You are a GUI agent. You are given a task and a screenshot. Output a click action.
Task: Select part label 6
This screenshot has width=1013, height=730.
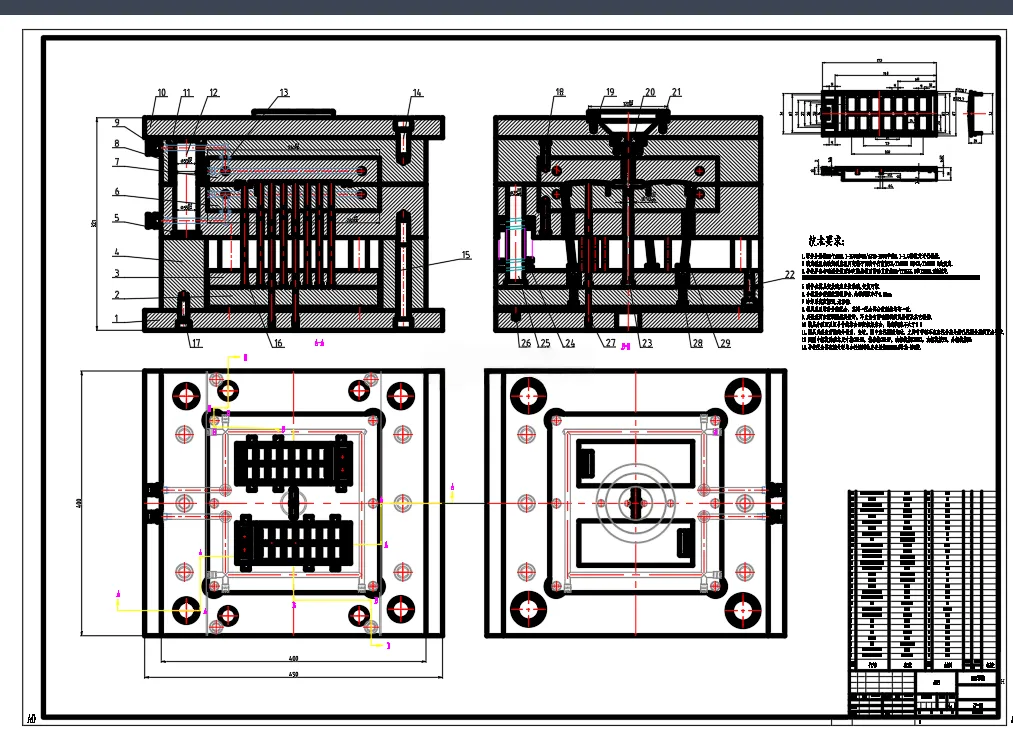(x=116, y=191)
